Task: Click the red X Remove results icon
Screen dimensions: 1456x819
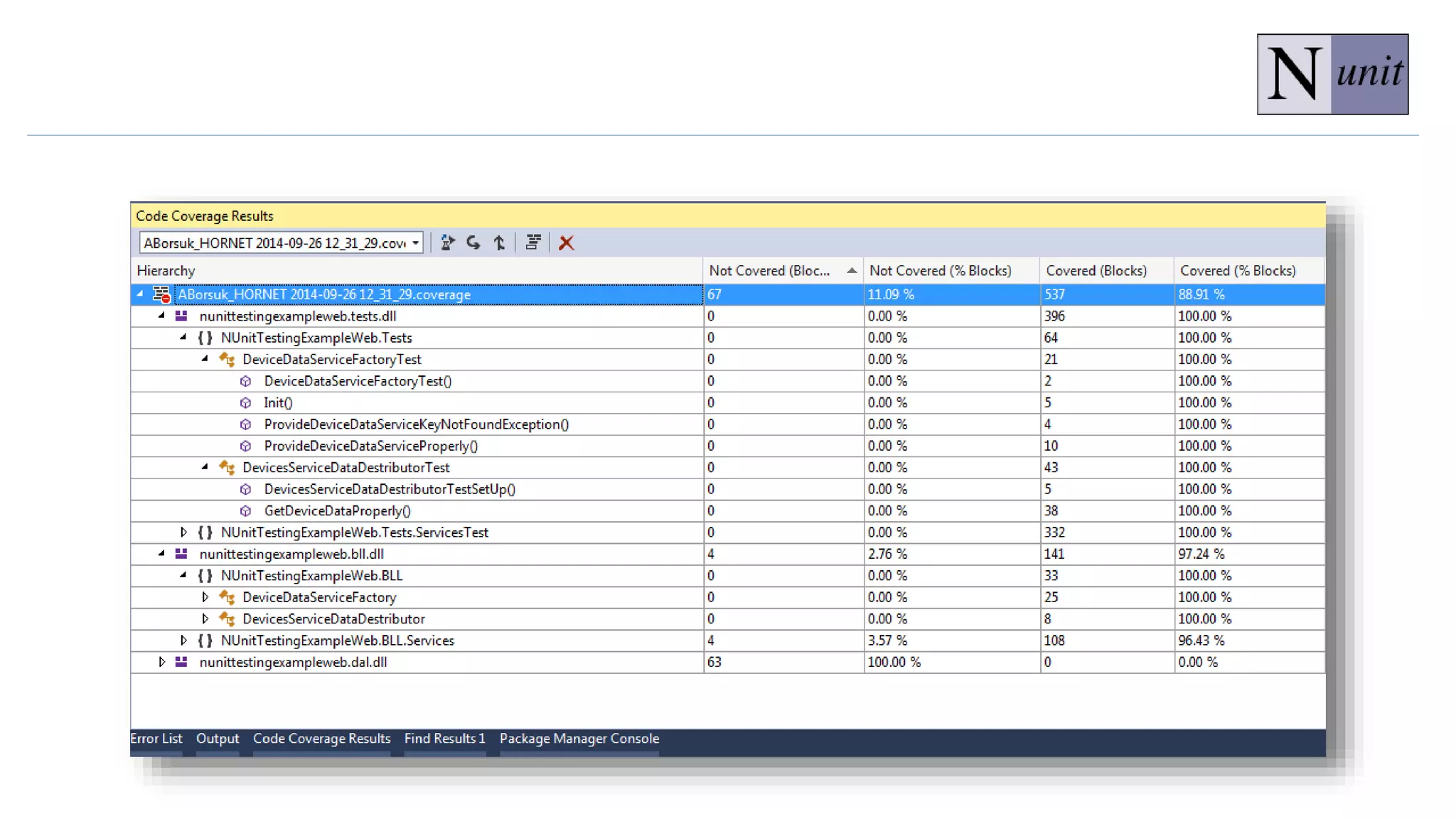Action: click(x=566, y=243)
